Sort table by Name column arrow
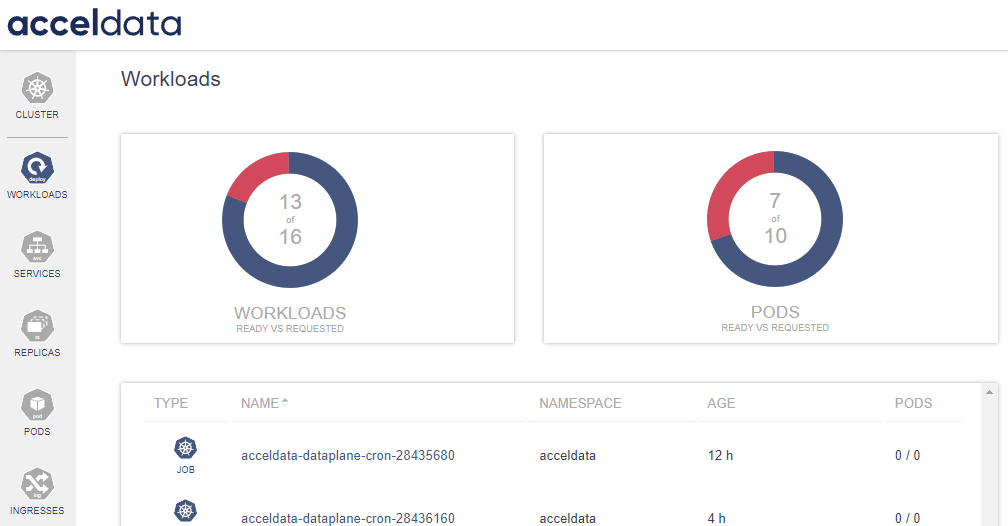 point(285,403)
